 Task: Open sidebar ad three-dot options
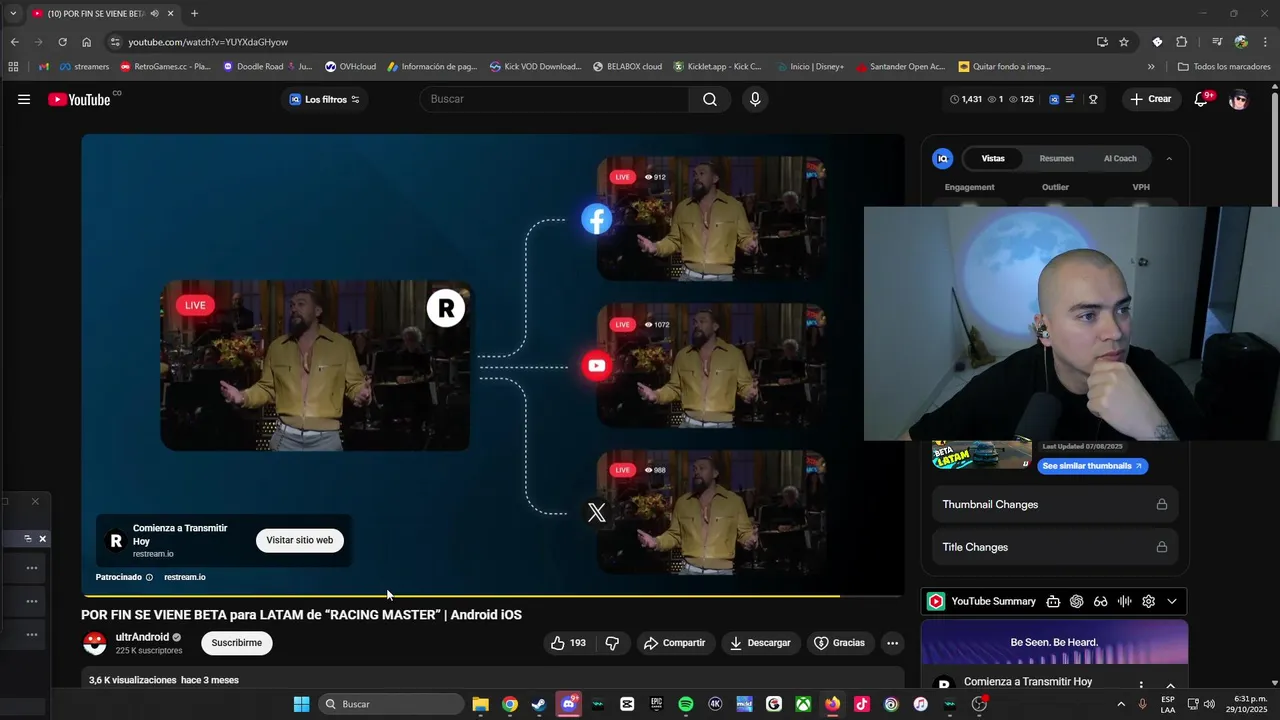pyautogui.click(x=1141, y=686)
